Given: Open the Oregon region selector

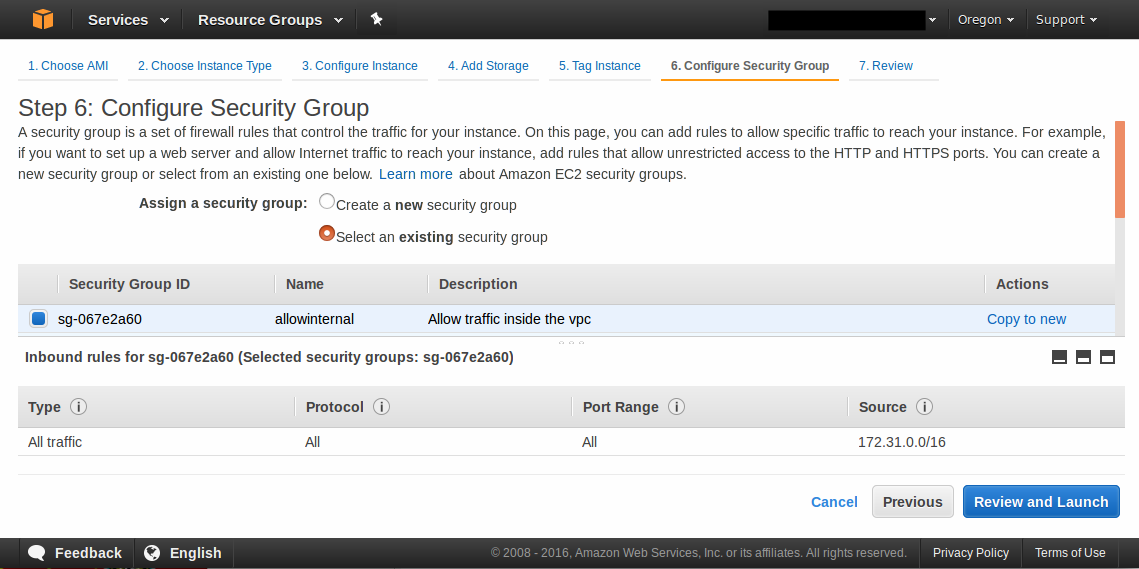Looking at the screenshot, I should point(985,20).
